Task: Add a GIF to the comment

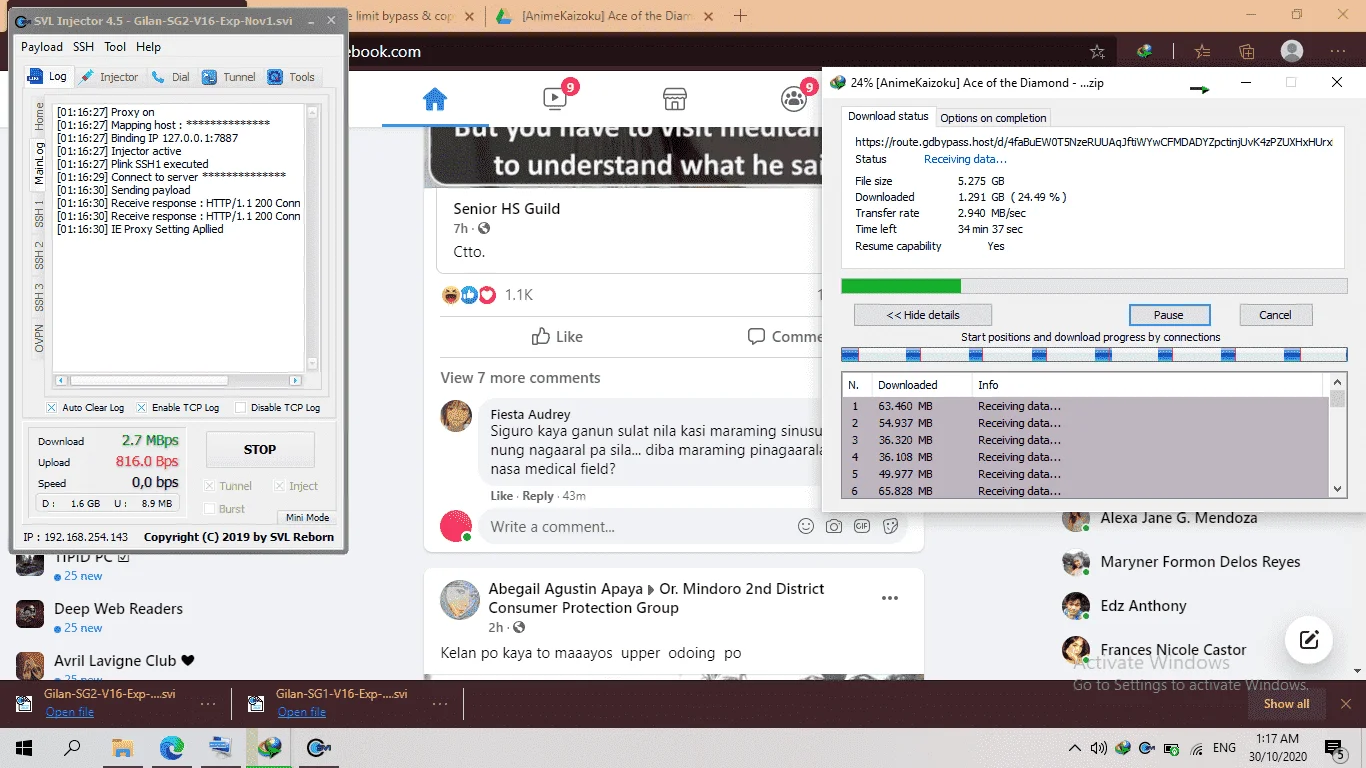Action: (x=862, y=526)
